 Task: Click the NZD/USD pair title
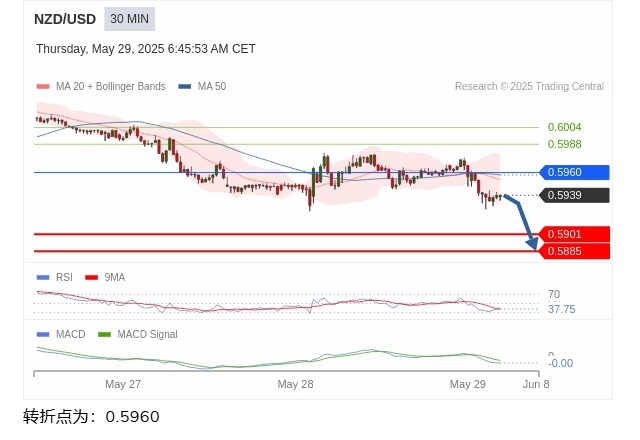[65, 19]
